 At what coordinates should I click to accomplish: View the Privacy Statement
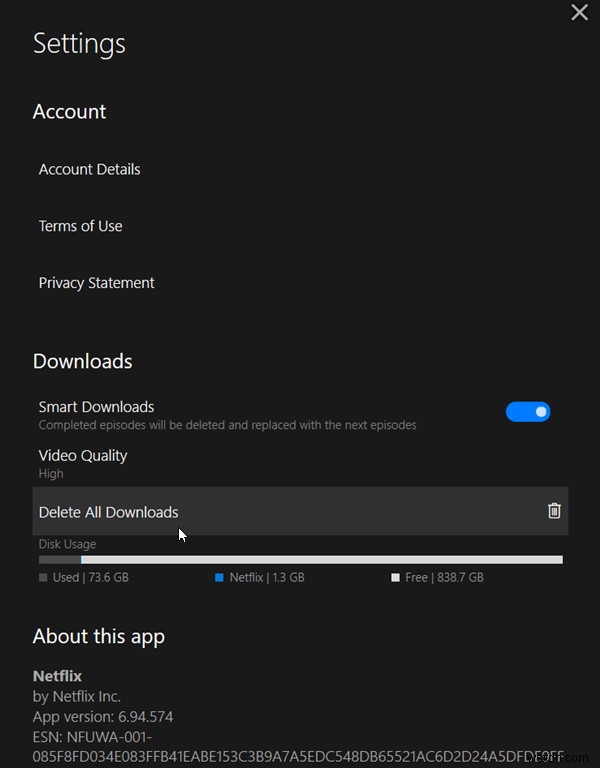click(96, 283)
